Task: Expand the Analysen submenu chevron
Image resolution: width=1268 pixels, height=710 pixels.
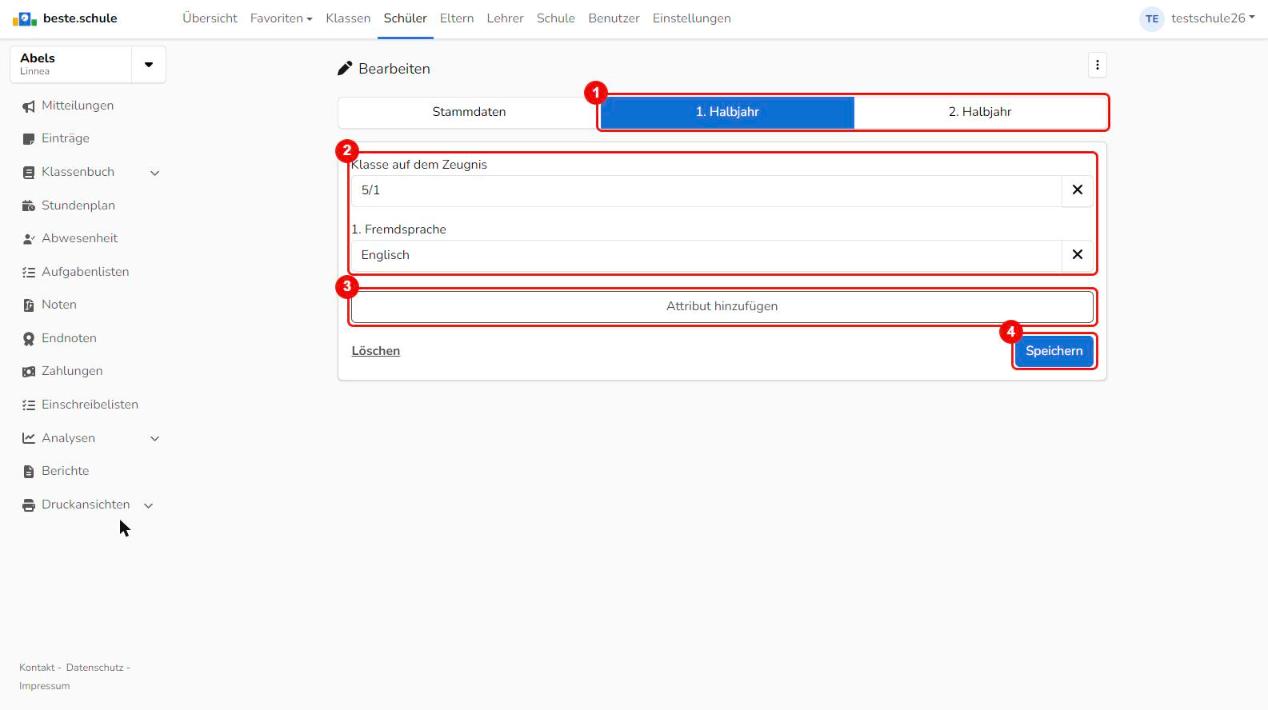Action: tap(154, 438)
